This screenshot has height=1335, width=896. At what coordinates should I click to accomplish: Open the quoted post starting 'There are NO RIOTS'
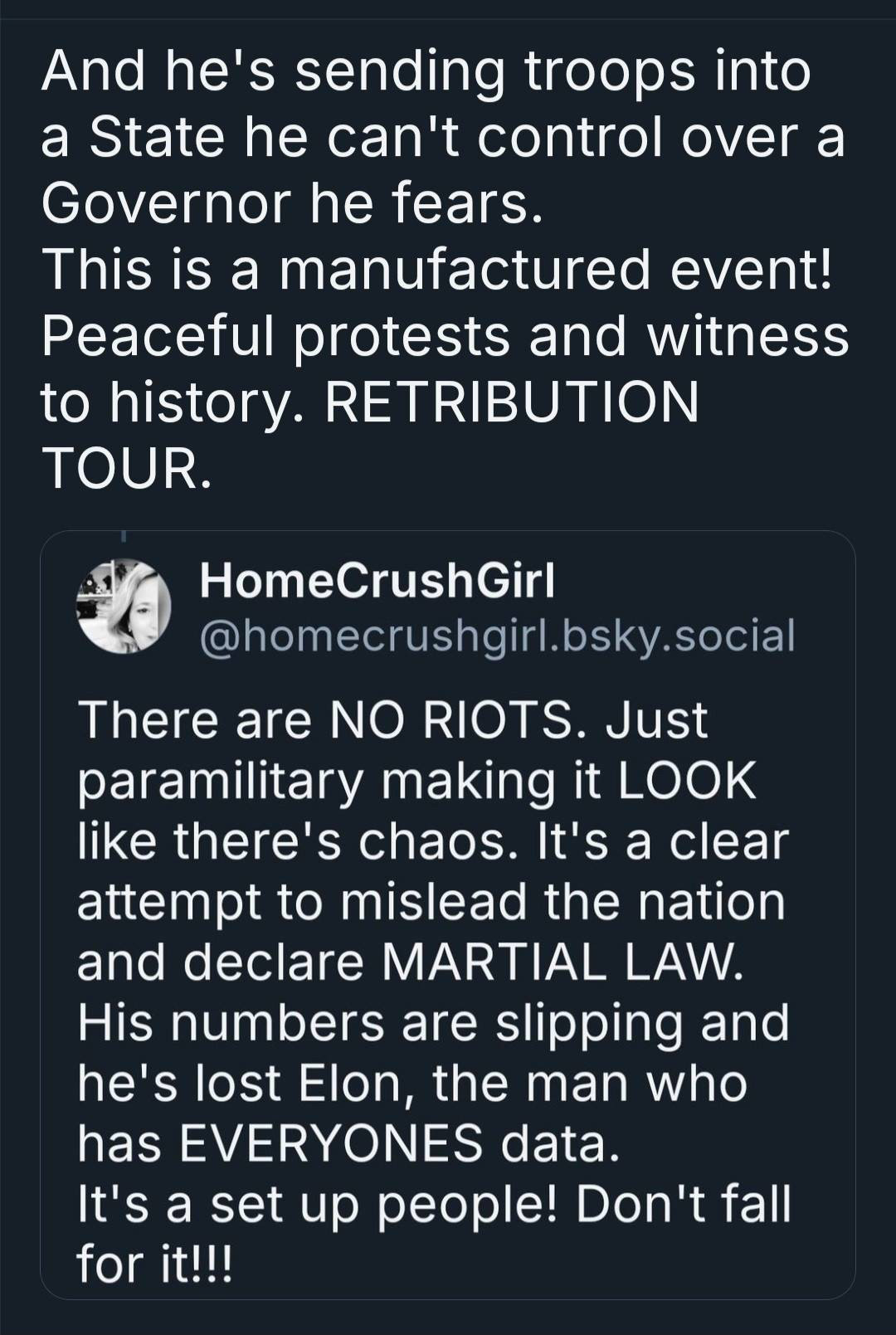point(448,914)
